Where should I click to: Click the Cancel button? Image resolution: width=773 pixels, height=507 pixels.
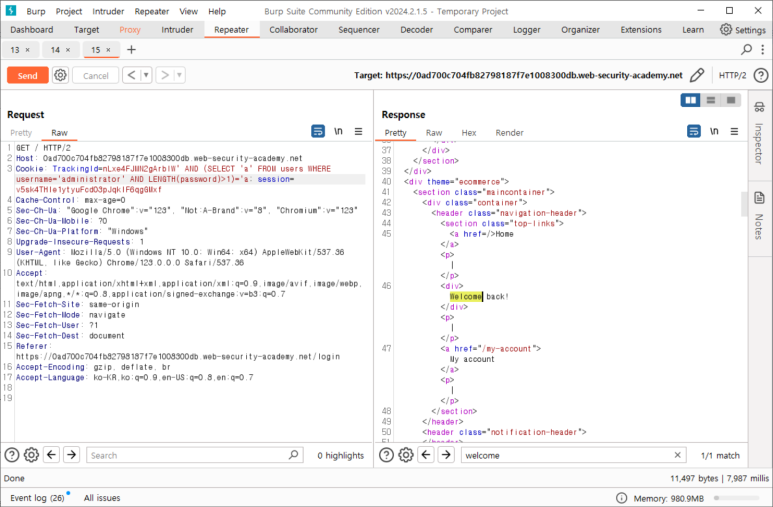click(96, 75)
